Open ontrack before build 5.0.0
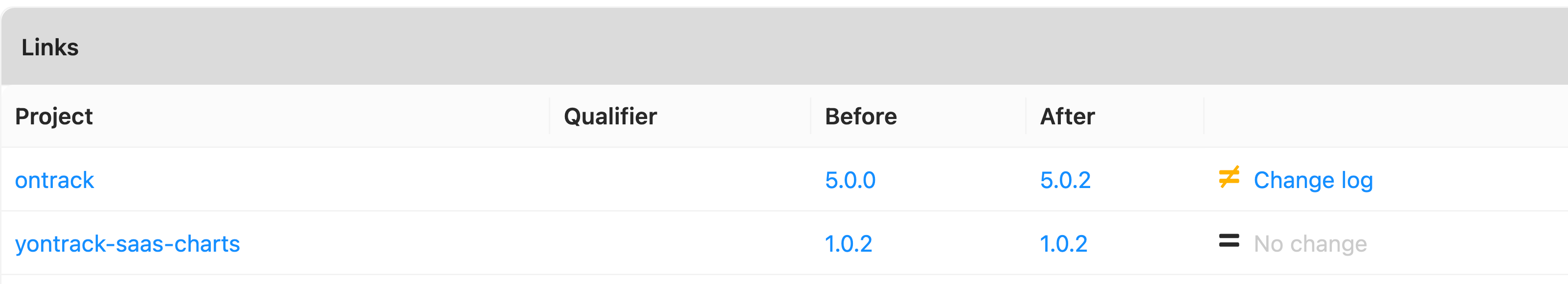1568x284 pixels. 850,180
